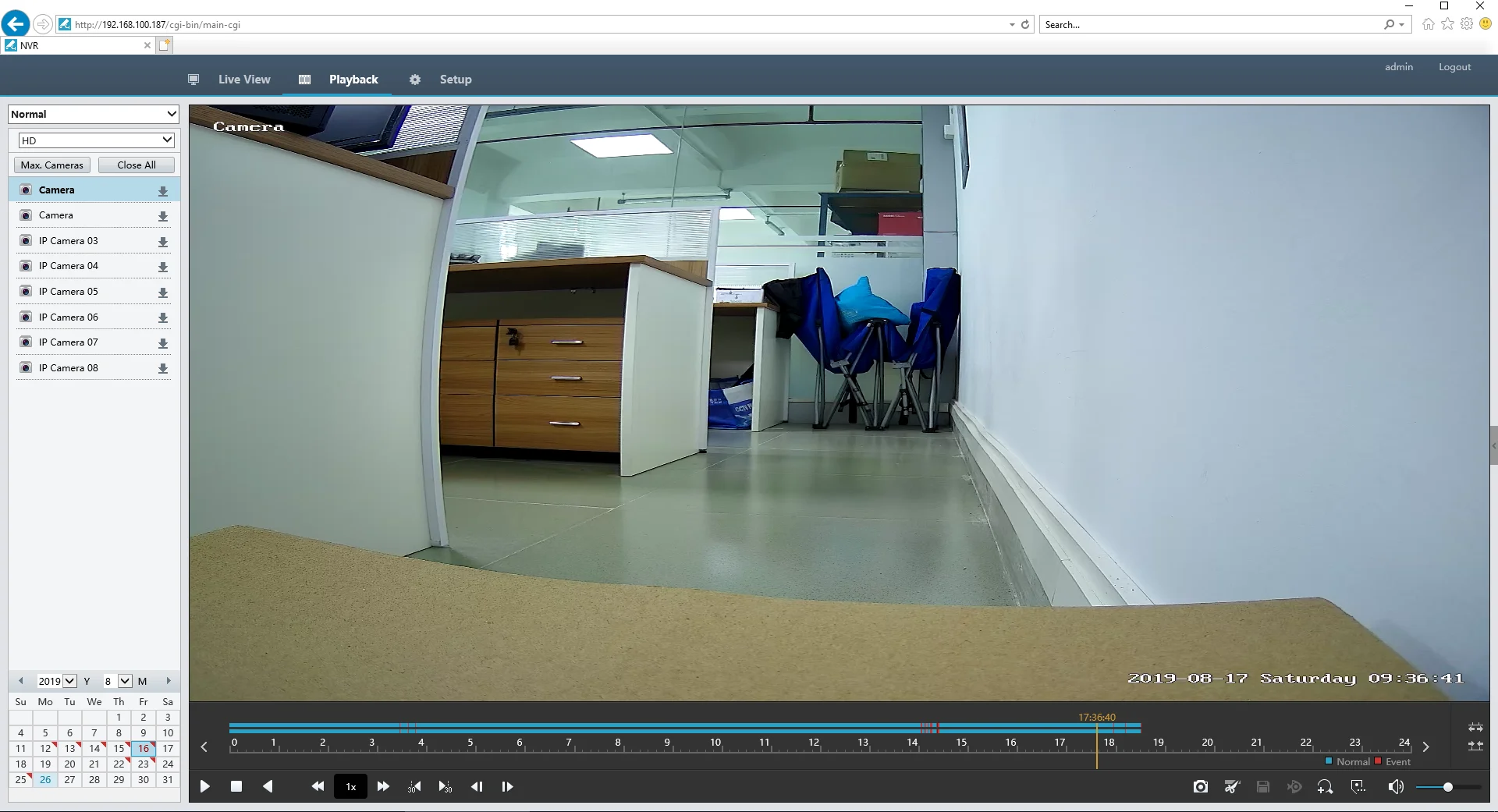Click the greyed-out eye icon beside the save disk
This screenshot has height=812, width=1498.
click(1294, 786)
